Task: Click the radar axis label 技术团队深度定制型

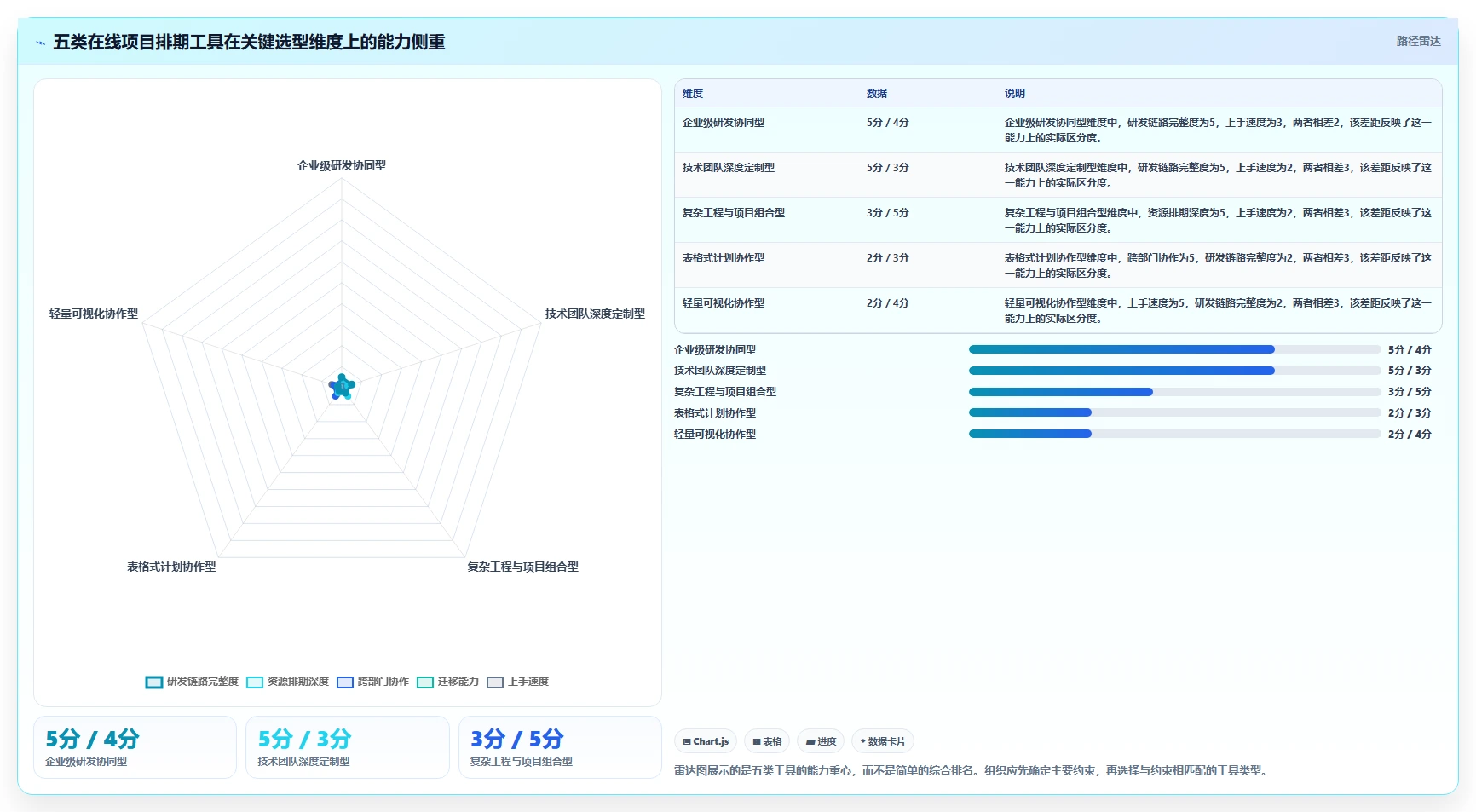Action: [x=595, y=314]
